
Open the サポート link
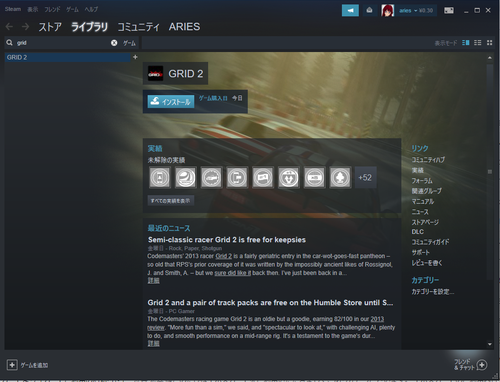421,252
